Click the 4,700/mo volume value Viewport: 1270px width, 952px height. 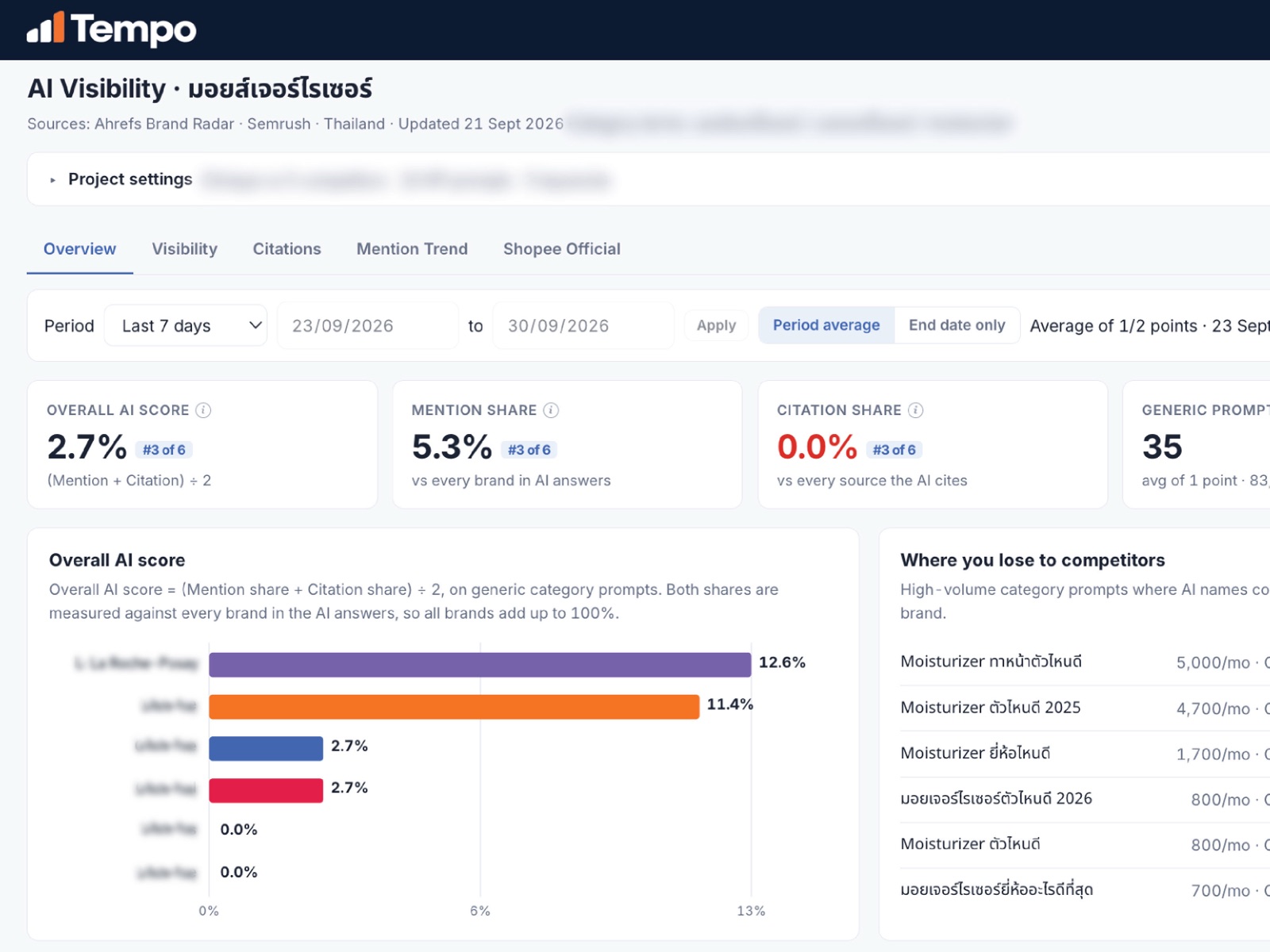[1213, 708]
